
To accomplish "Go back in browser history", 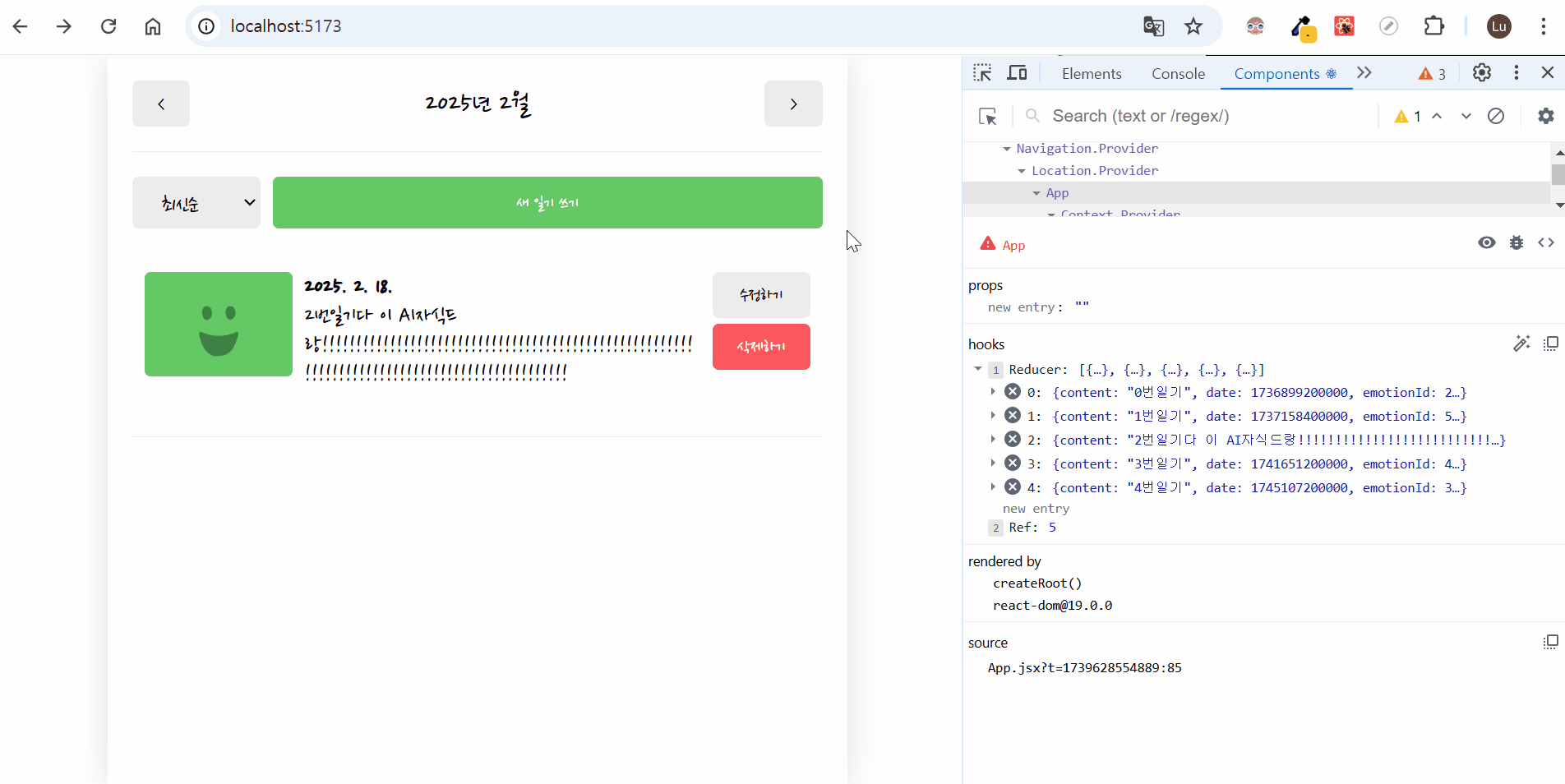I will (x=21, y=26).
